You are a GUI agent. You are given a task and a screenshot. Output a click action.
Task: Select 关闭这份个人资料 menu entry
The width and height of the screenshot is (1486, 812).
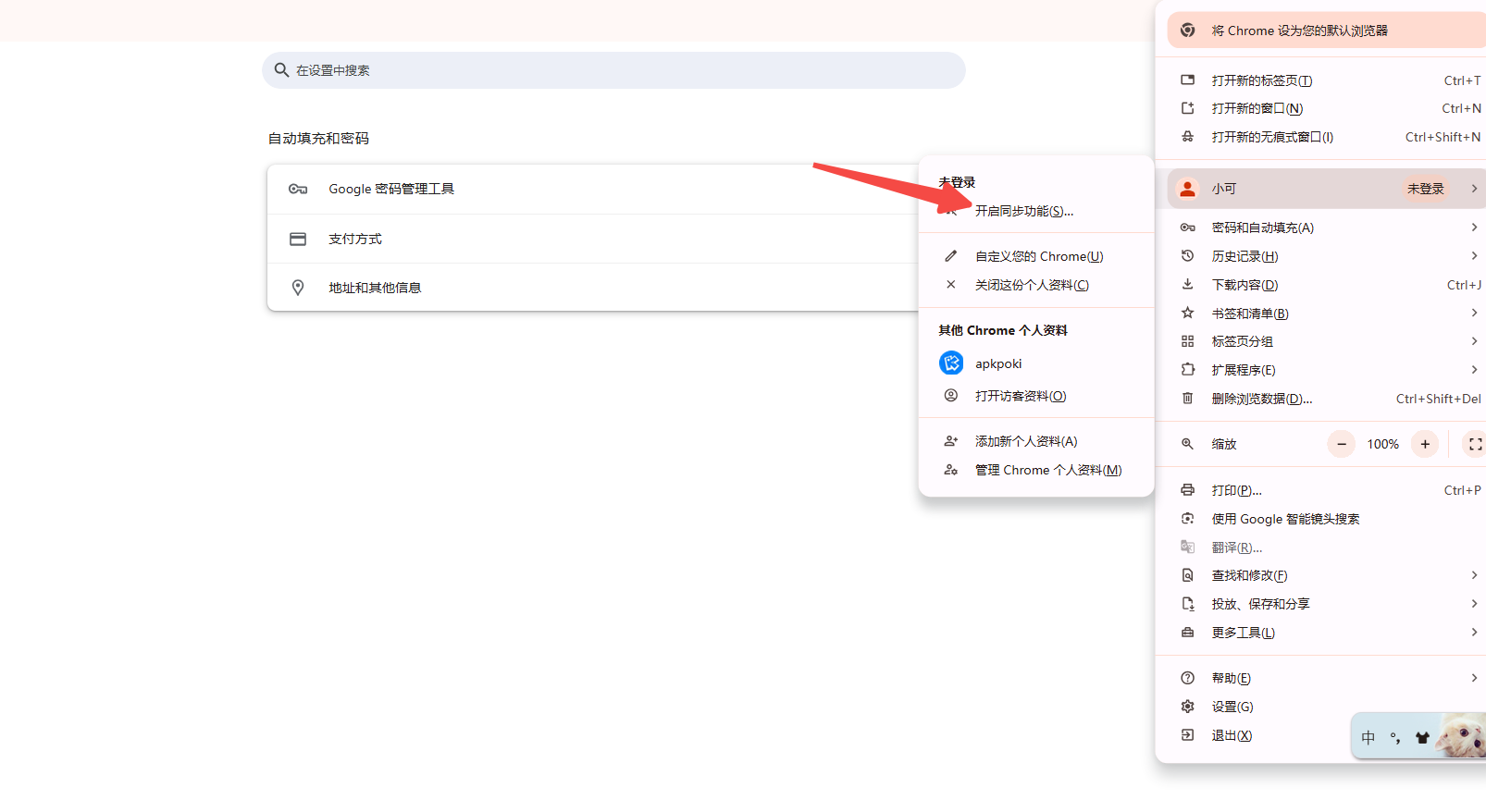pyautogui.click(x=1036, y=285)
